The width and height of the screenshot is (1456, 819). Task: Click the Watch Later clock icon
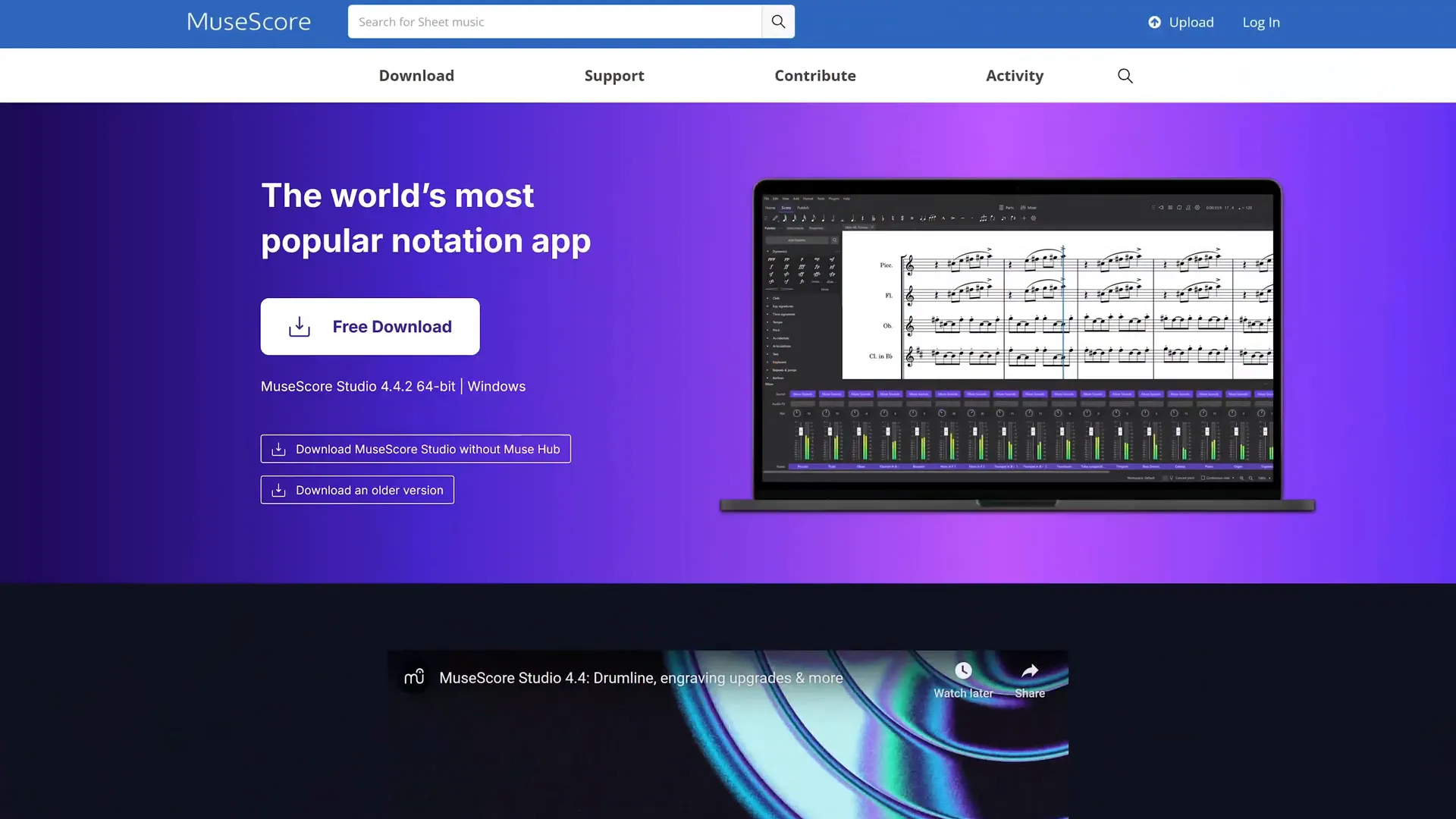click(963, 671)
